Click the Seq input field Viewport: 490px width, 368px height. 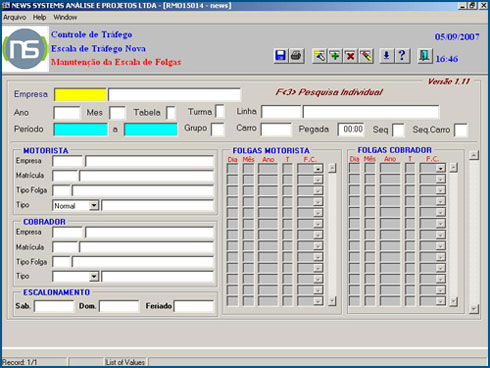pyautogui.click(x=398, y=130)
